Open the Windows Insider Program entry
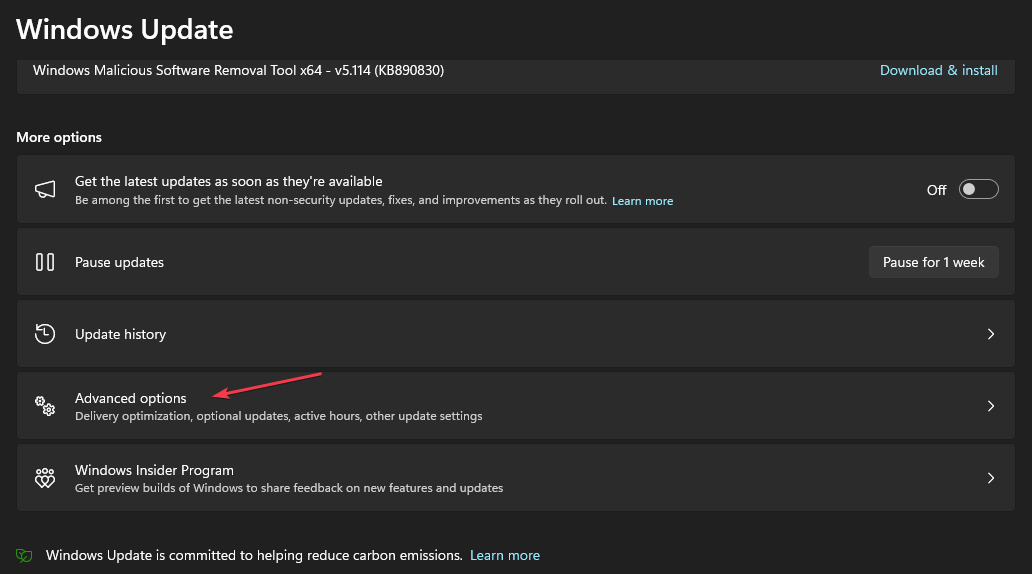This screenshot has height=574, width=1032. click(x=154, y=470)
